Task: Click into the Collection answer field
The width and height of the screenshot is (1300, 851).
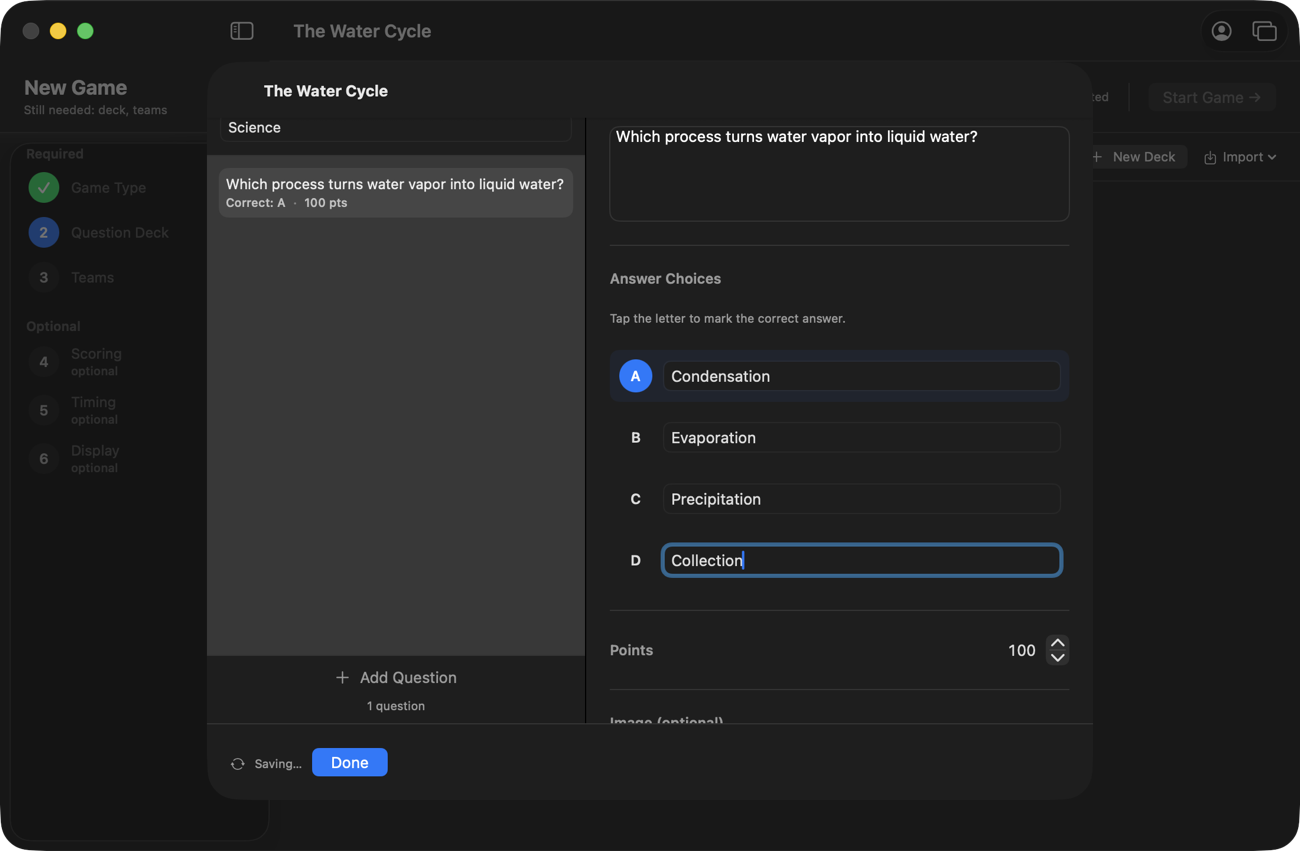Action: [861, 561]
